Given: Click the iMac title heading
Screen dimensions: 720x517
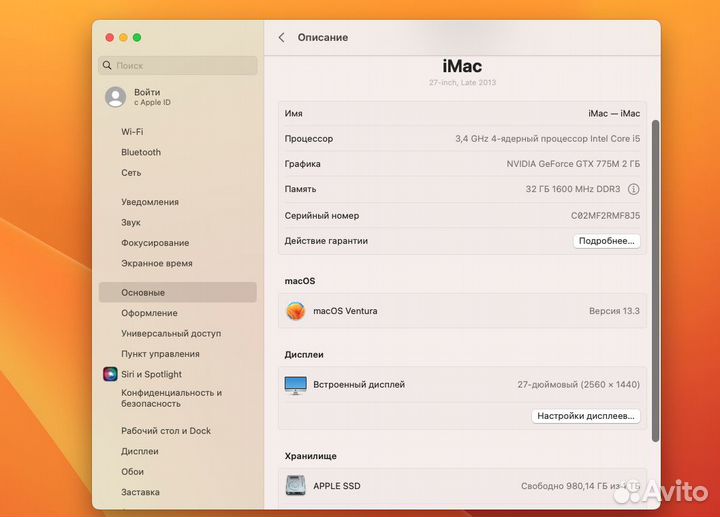Looking at the screenshot, I should pos(462,66).
